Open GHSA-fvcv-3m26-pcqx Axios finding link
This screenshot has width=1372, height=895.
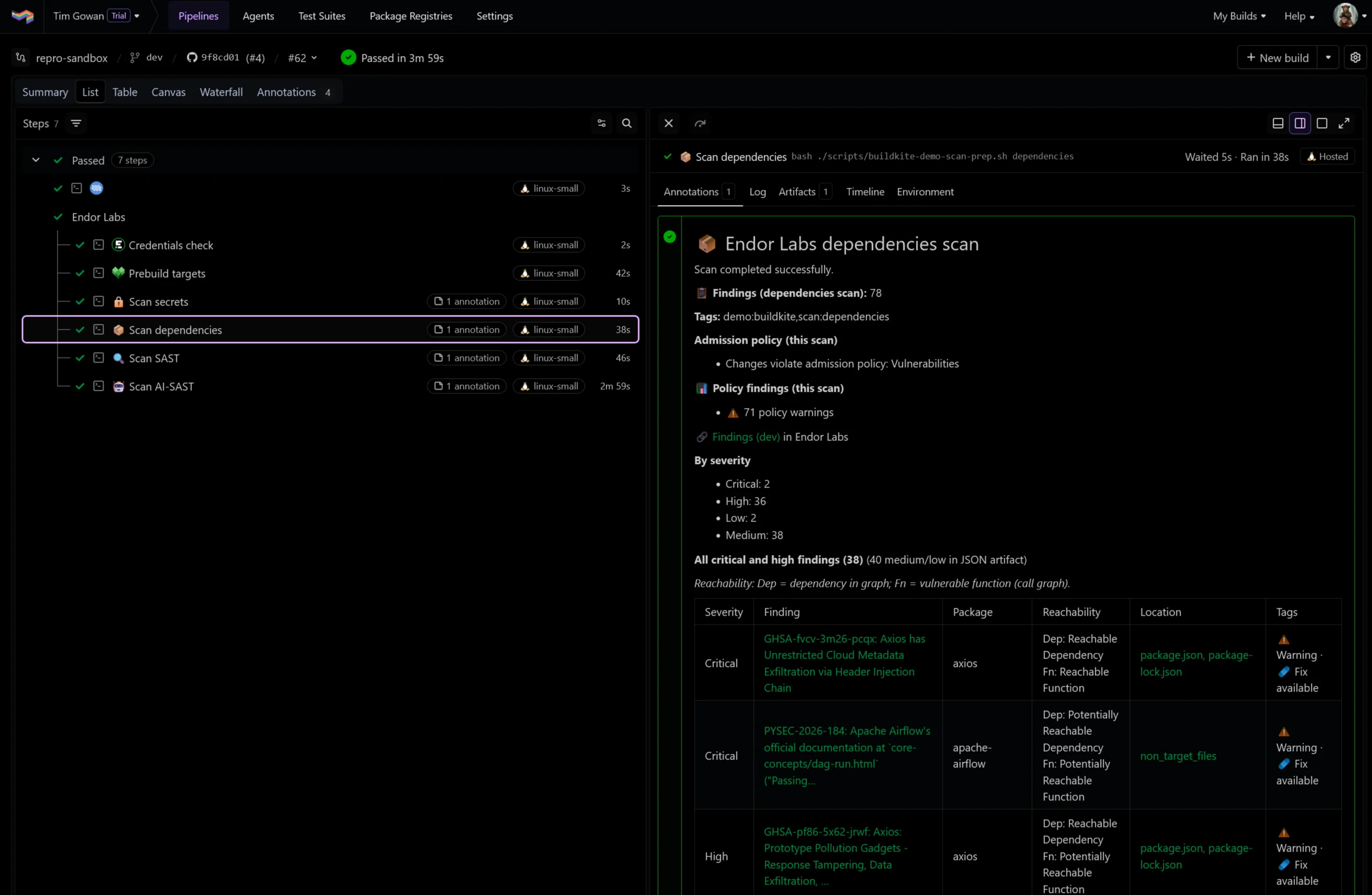point(845,663)
